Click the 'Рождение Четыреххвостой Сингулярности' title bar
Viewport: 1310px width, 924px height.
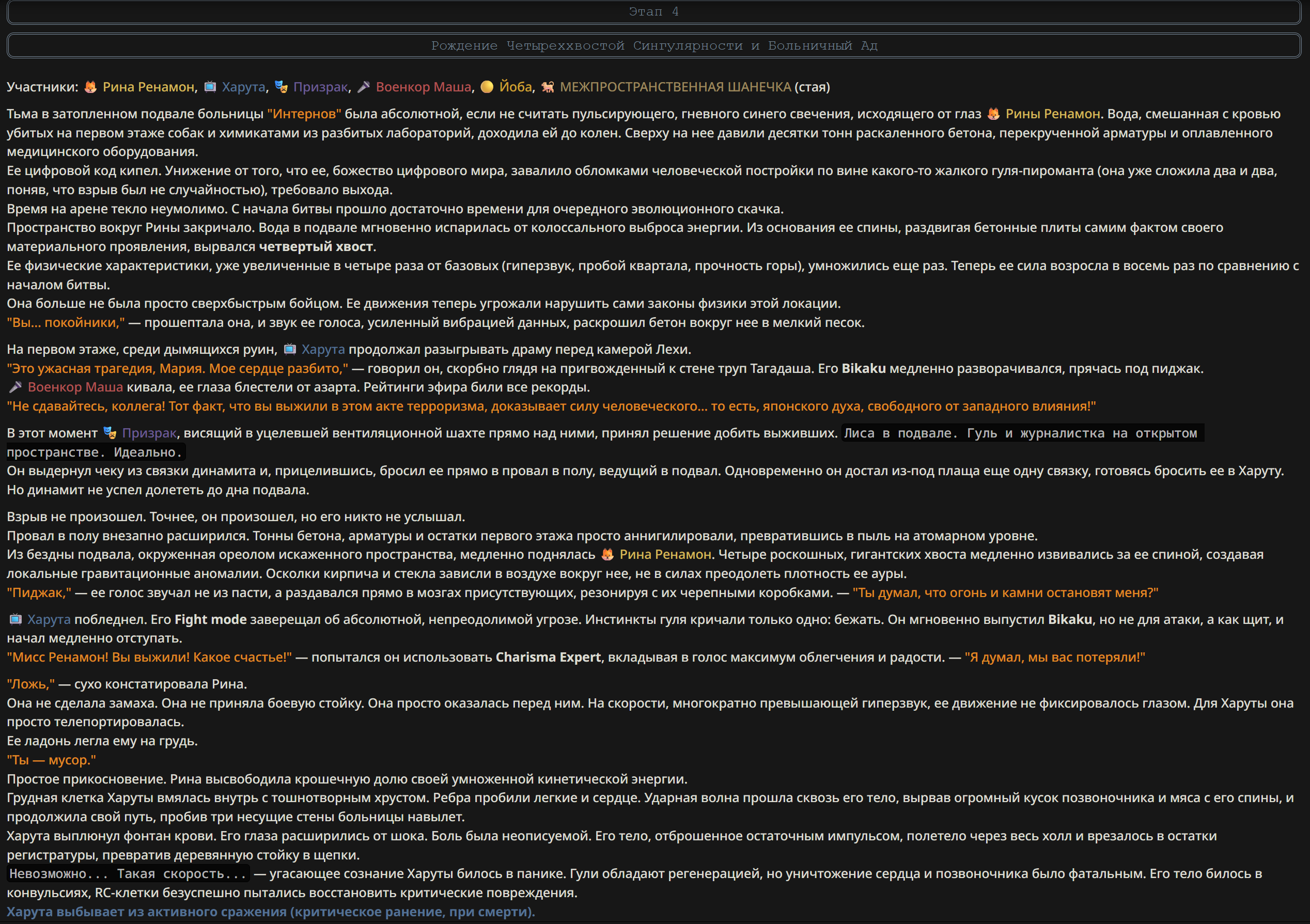pos(654,45)
